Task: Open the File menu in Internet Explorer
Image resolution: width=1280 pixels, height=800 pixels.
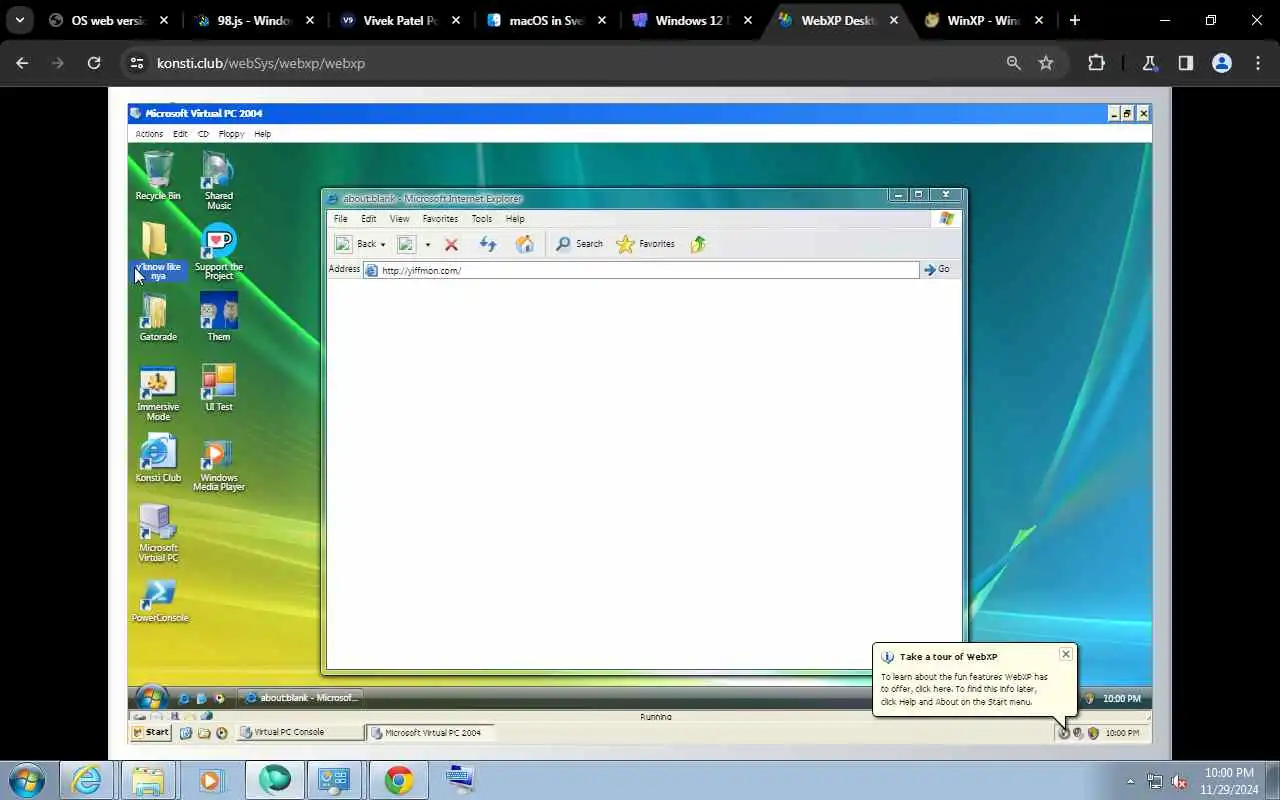Action: click(x=340, y=219)
